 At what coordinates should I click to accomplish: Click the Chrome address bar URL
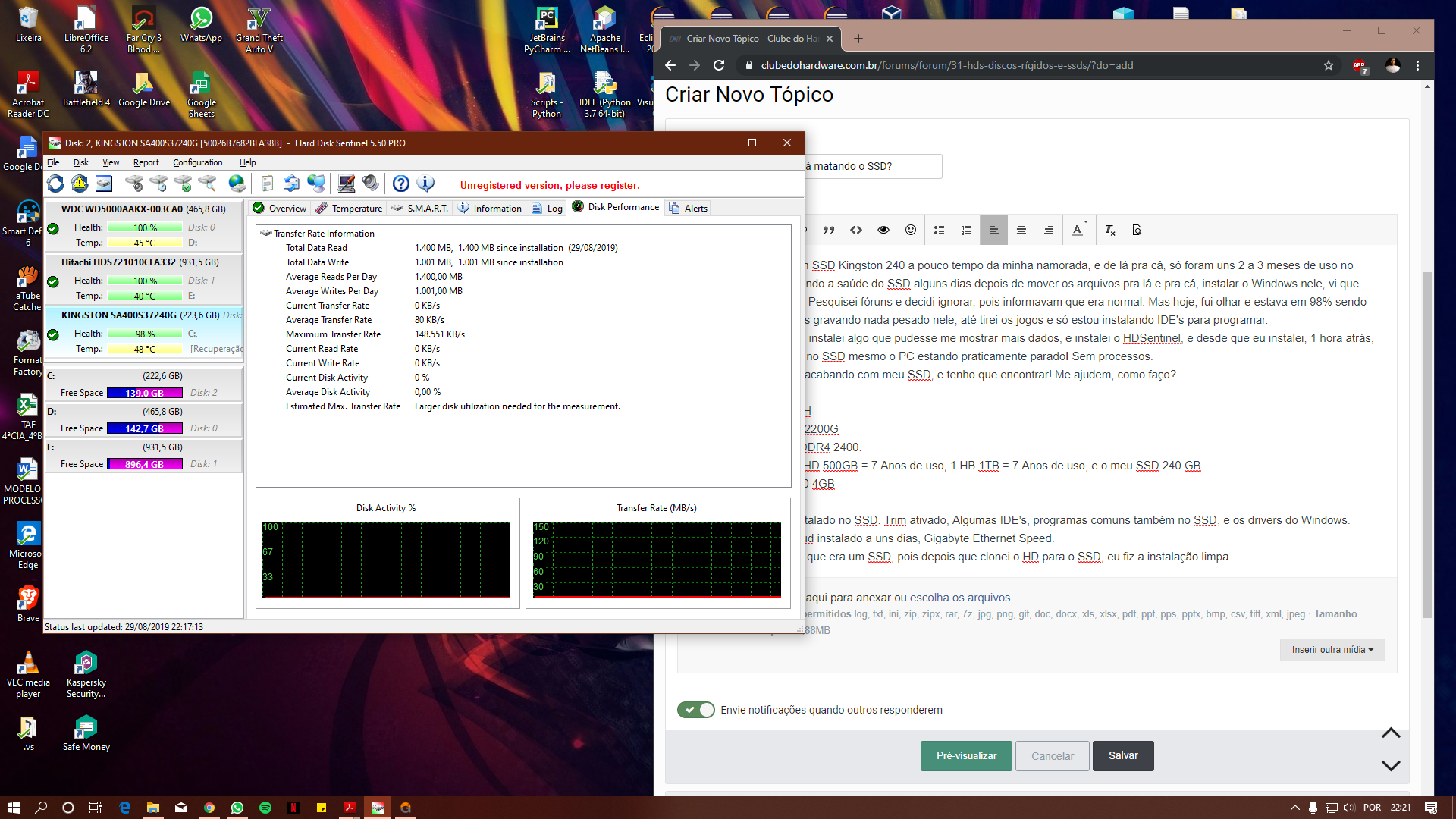tap(946, 65)
